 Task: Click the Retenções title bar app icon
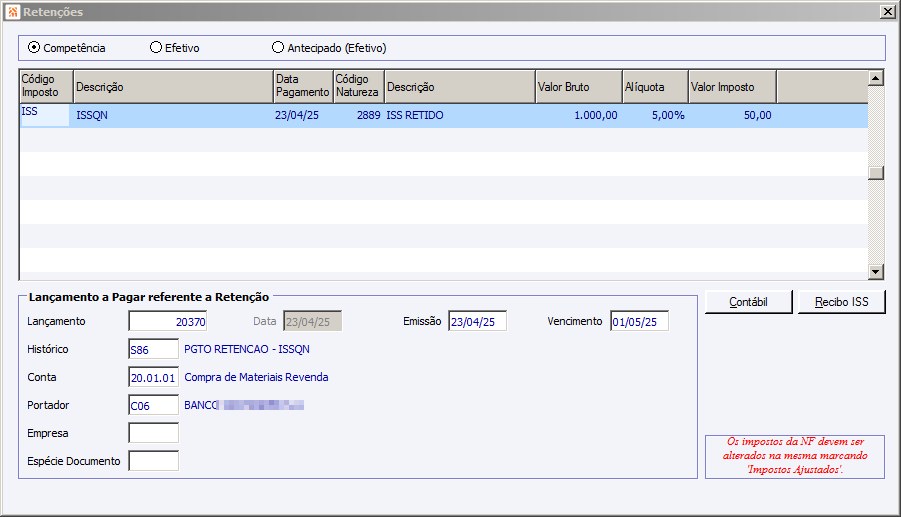[13, 11]
